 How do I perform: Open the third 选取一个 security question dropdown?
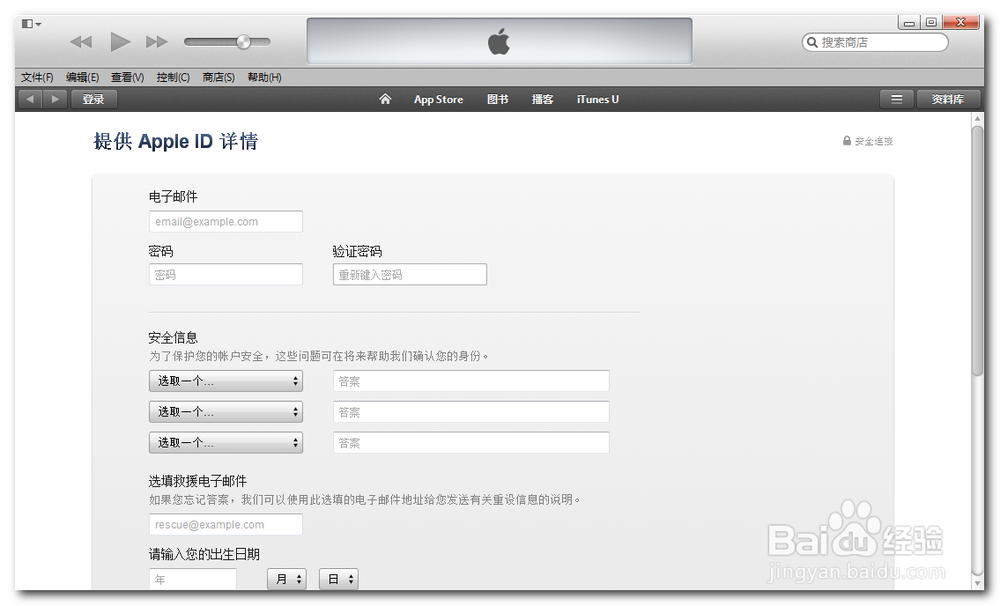pyautogui.click(x=226, y=443)
